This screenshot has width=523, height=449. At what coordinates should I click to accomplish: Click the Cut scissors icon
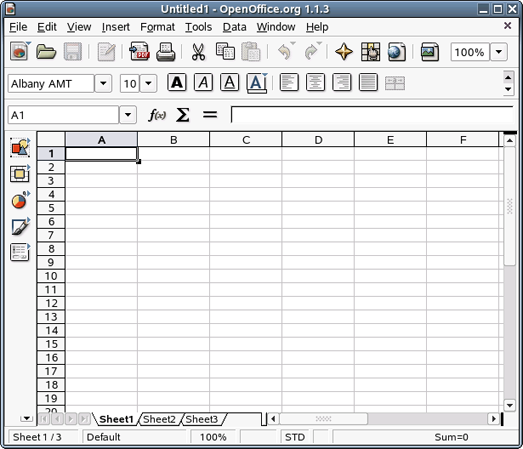click(198, 52)
